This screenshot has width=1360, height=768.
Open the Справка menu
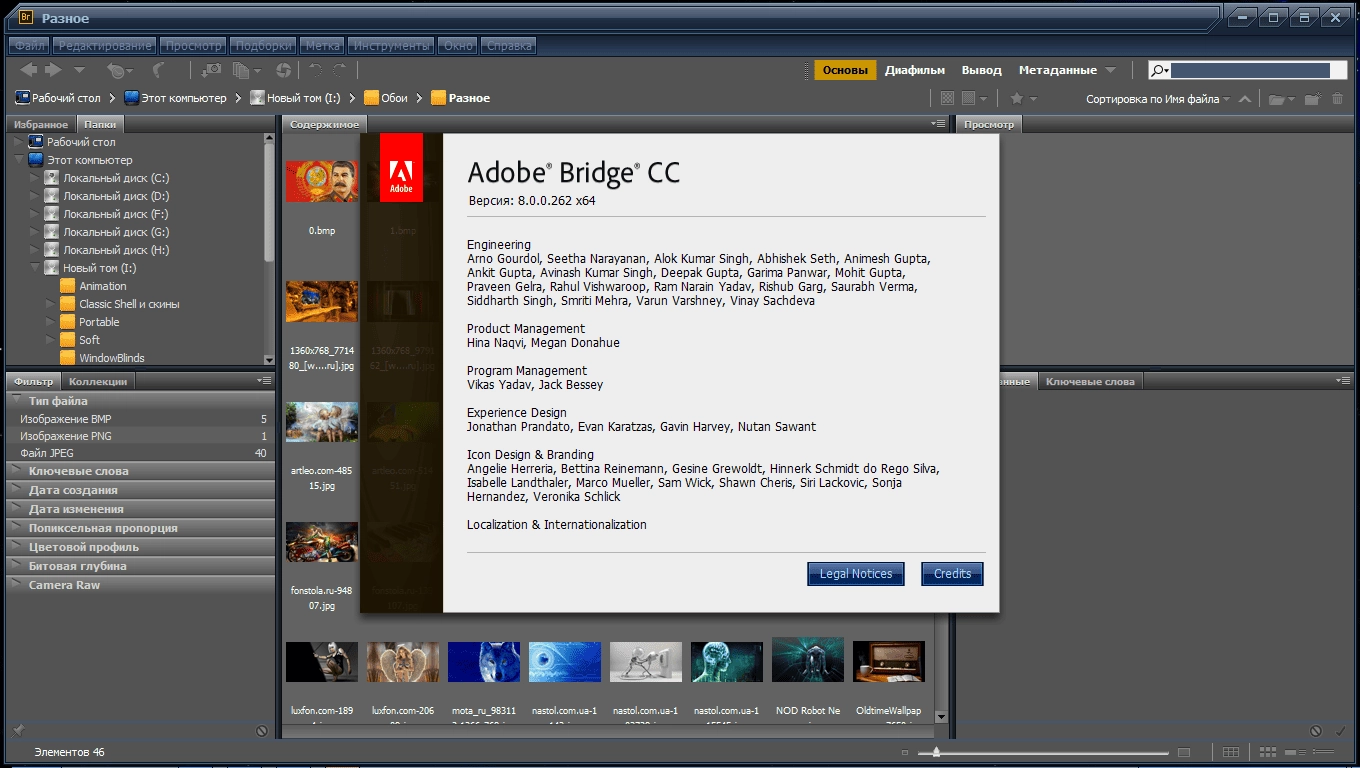(508, 45)
